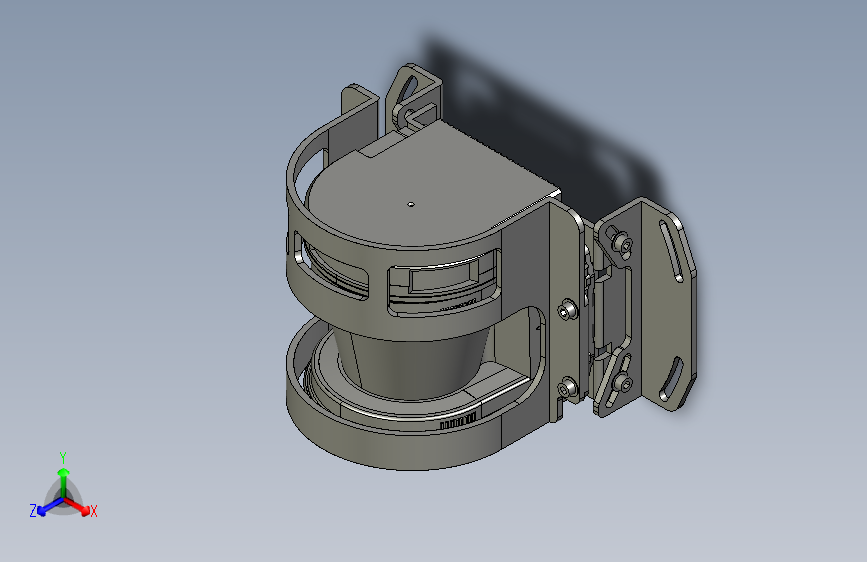Click the blue Z axis of the orientation triad

(x=50, y=506)
